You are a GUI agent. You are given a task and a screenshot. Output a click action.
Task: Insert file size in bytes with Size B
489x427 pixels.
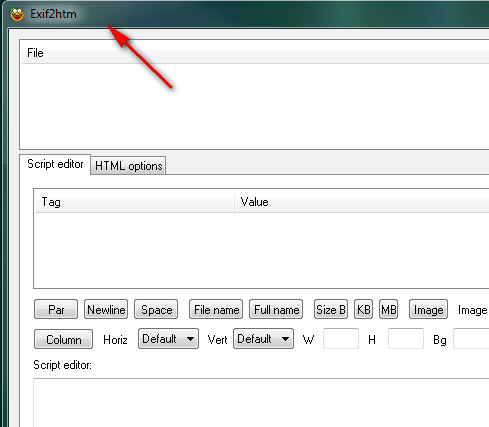point(331,309)
